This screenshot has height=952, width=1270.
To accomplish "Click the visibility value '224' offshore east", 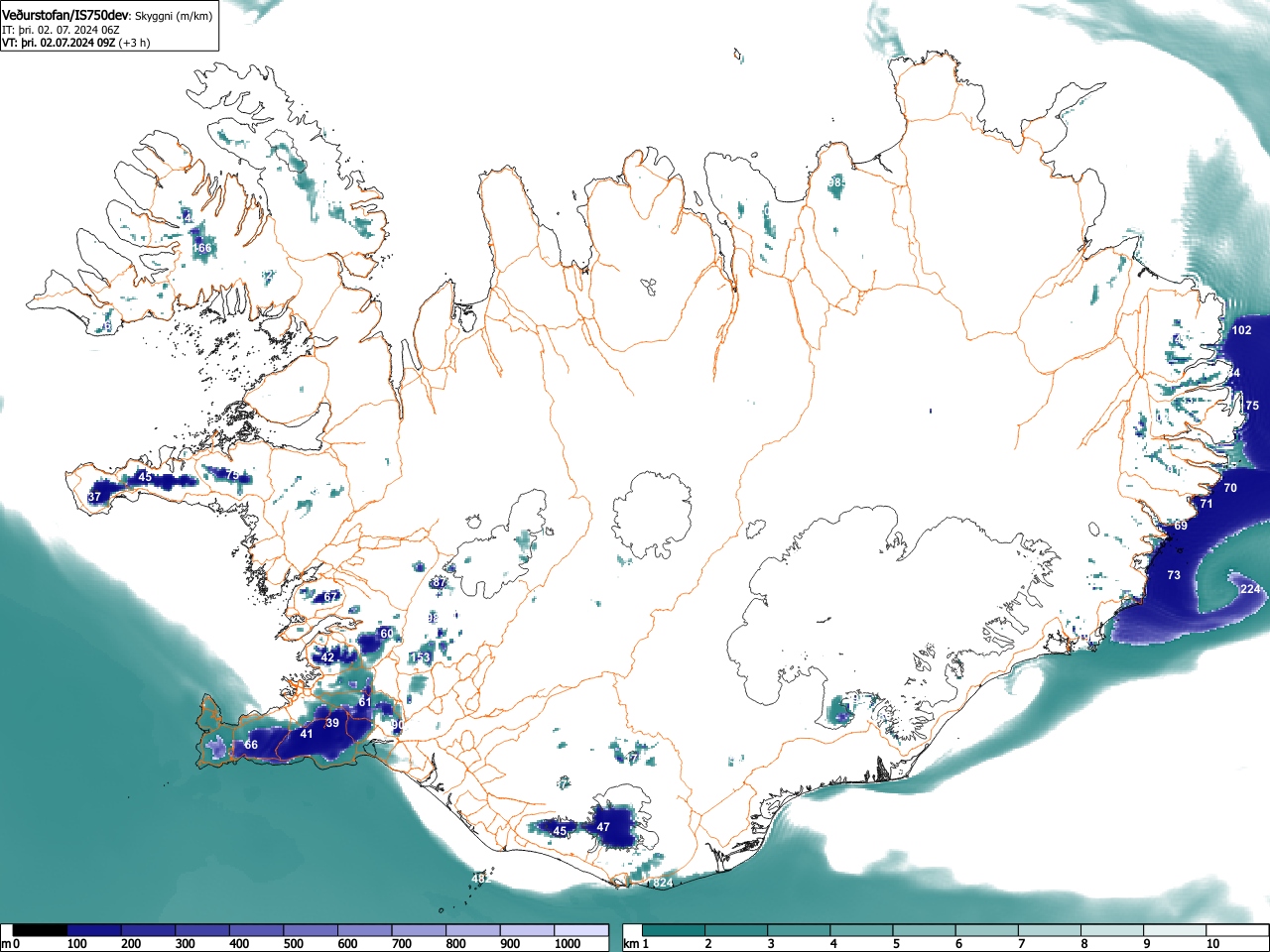I will click(1250, 589).
